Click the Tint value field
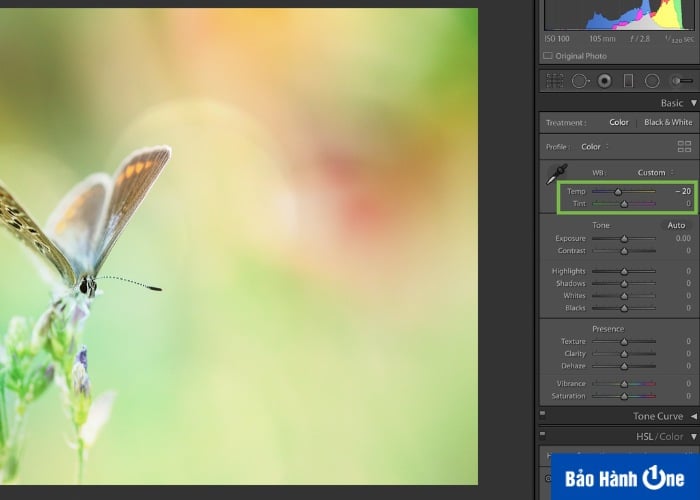Screen dimensions: 700x500 coord(688,204)
